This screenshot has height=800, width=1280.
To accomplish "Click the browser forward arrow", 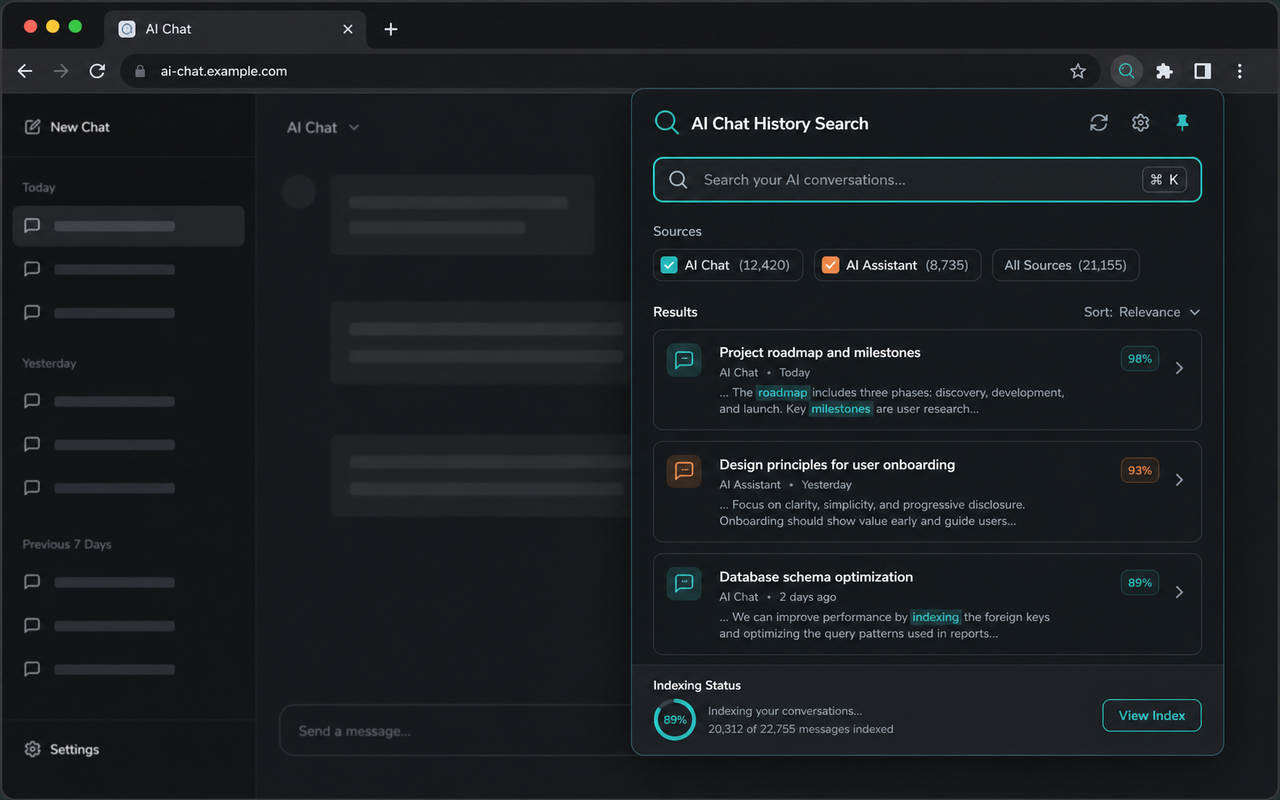I will pos(61,71).
